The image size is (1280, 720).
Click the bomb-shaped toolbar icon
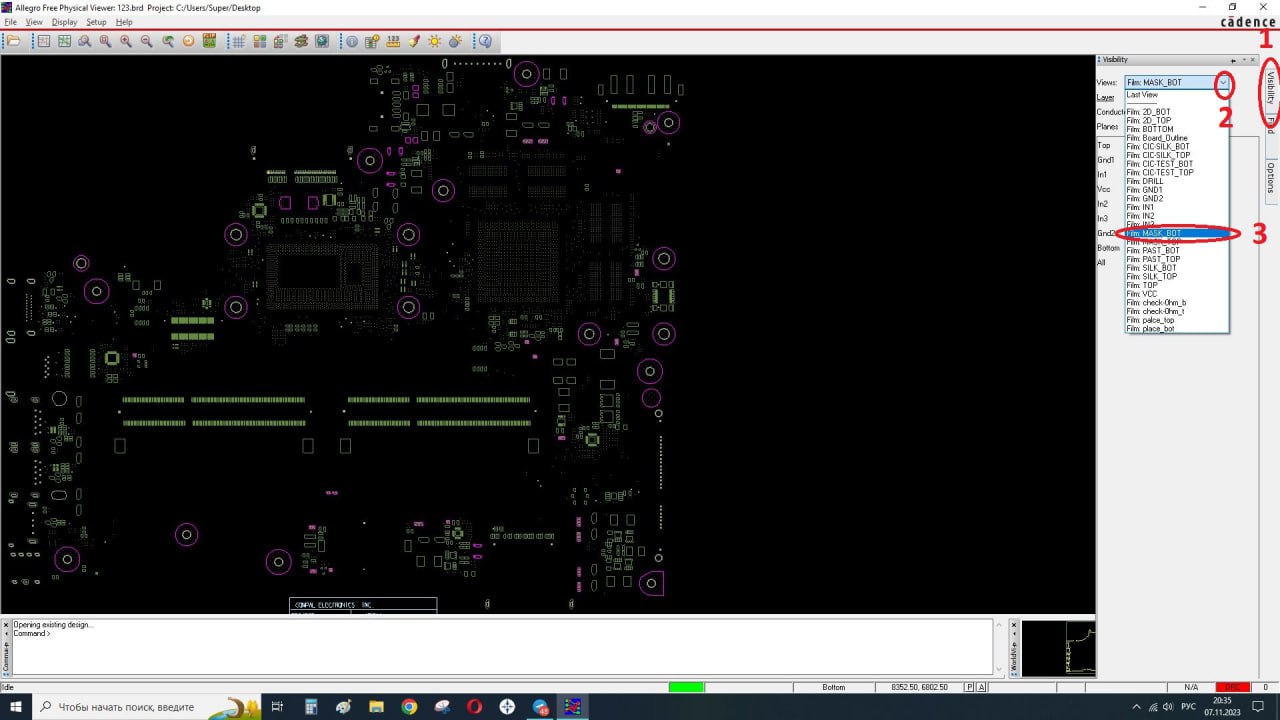(x=455, y=41)
